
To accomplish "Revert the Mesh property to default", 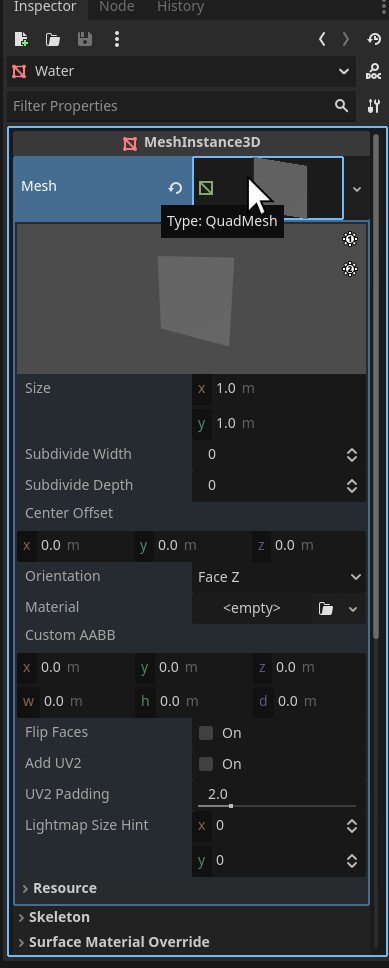I will coord(175,188).
